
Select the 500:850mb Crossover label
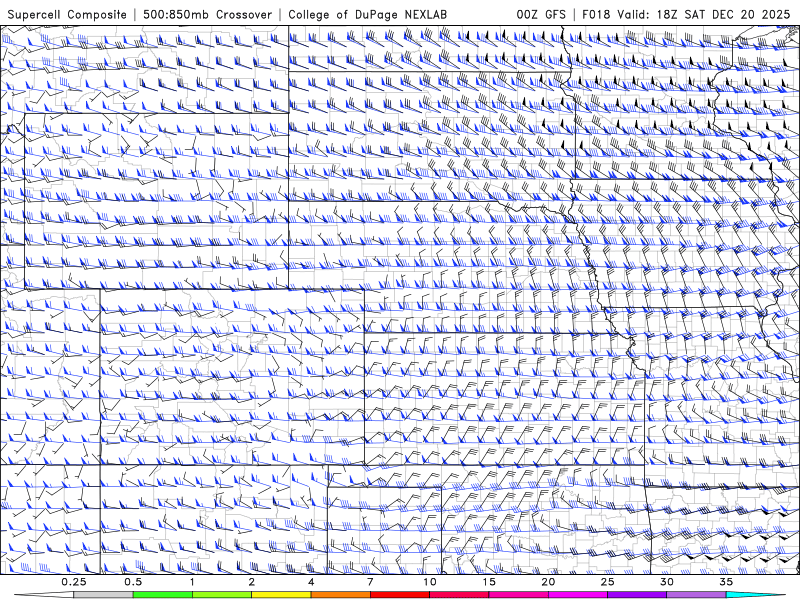click(x=208, y=14)
